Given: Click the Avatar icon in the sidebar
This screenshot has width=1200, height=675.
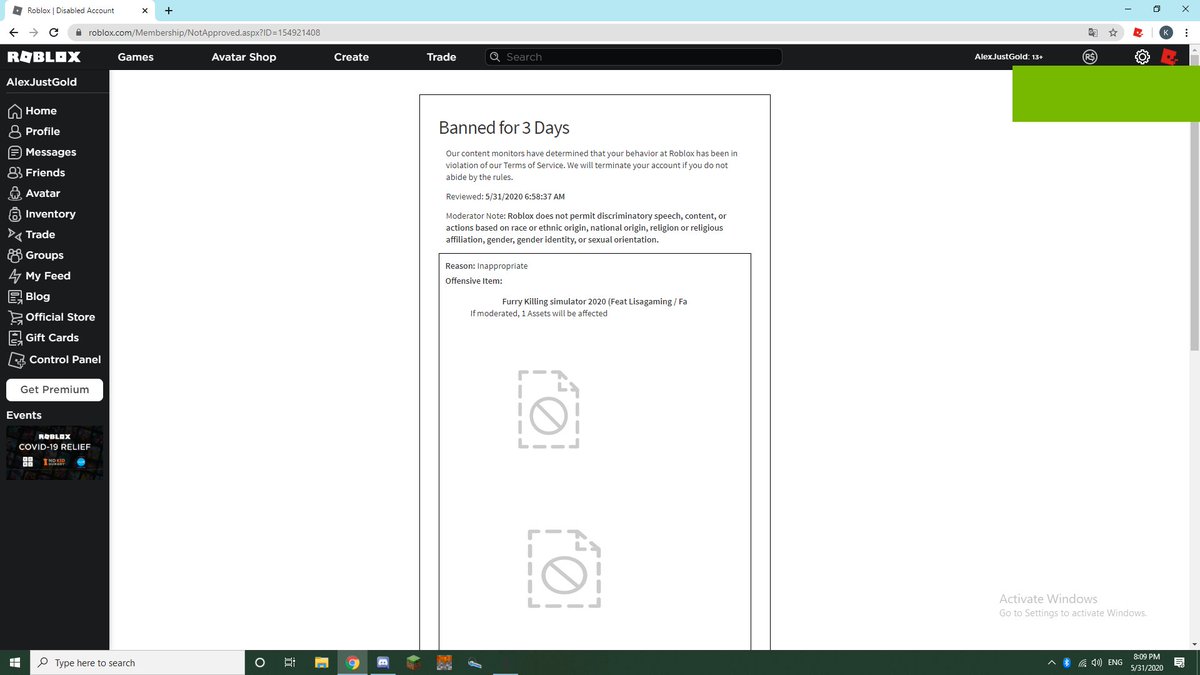Looking at the screenshot, I should point(14,194).
